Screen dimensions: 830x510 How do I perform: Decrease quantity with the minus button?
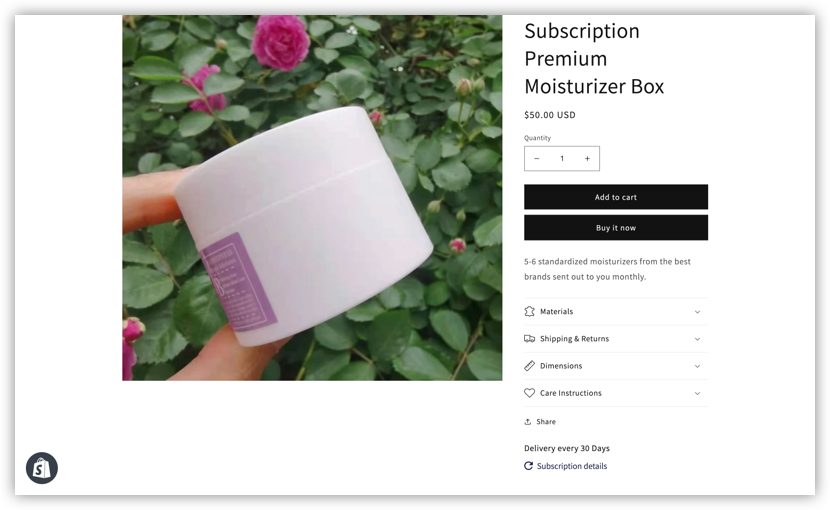point(537,158)
